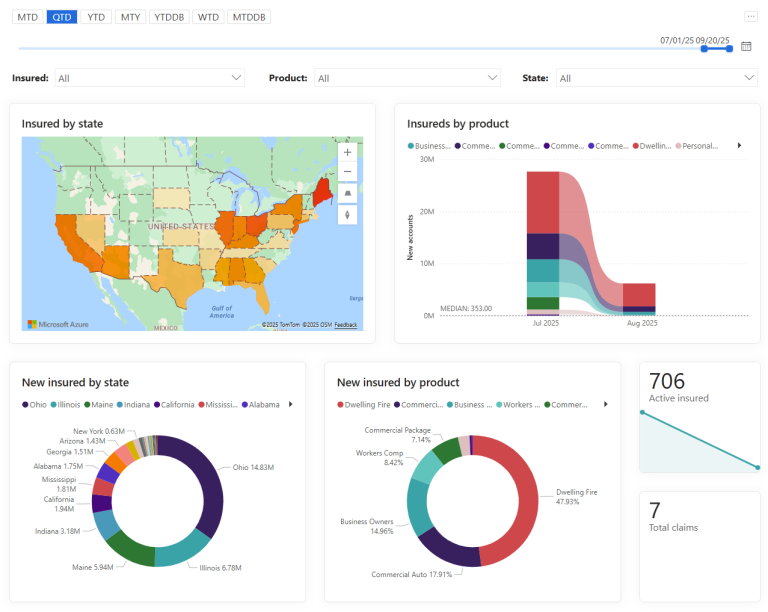Click the date range slider end handle
This screenshot has height=612, width=768.
point(729,48)
